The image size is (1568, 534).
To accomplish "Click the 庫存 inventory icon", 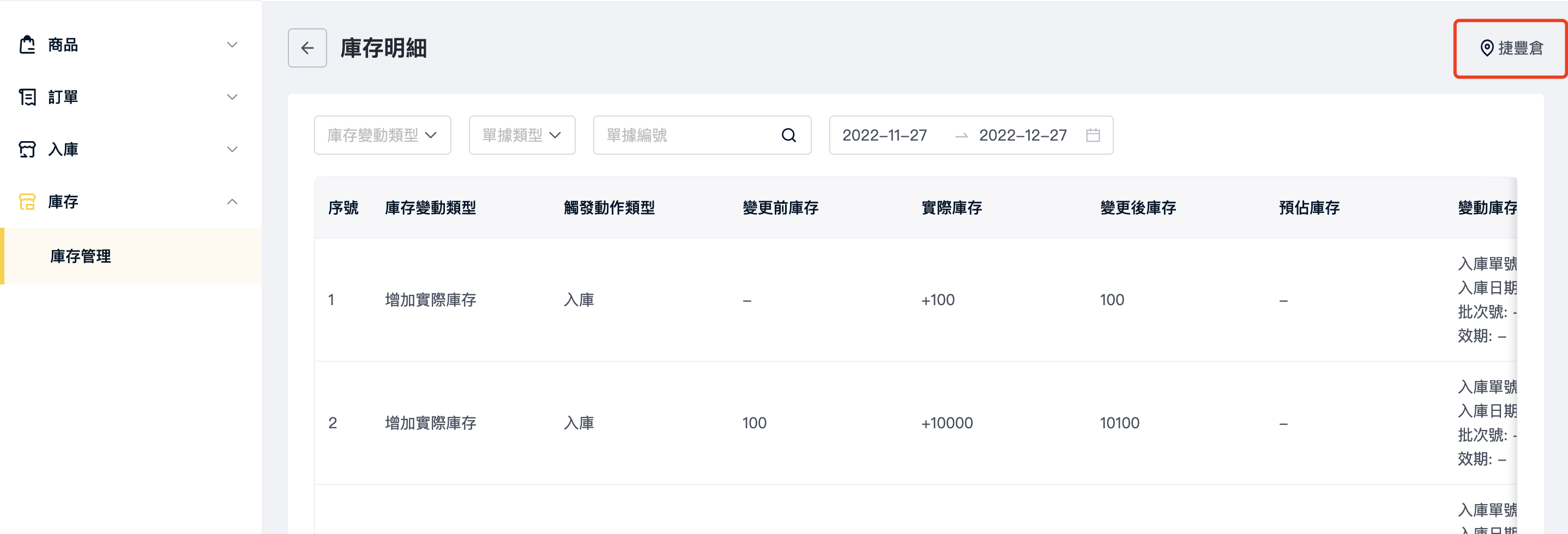I will (27, 202).
